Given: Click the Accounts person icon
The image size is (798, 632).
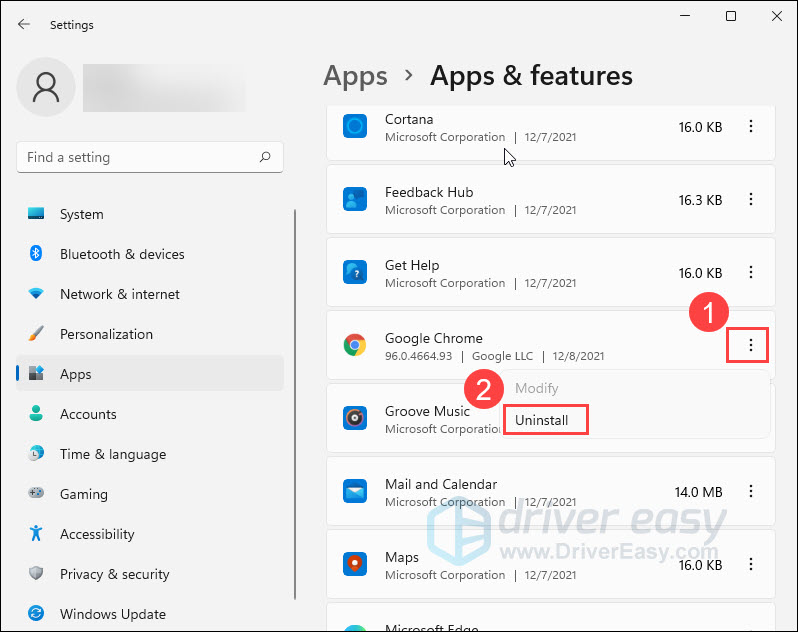Looking at the screenshot, I should (x=36, y=413).
